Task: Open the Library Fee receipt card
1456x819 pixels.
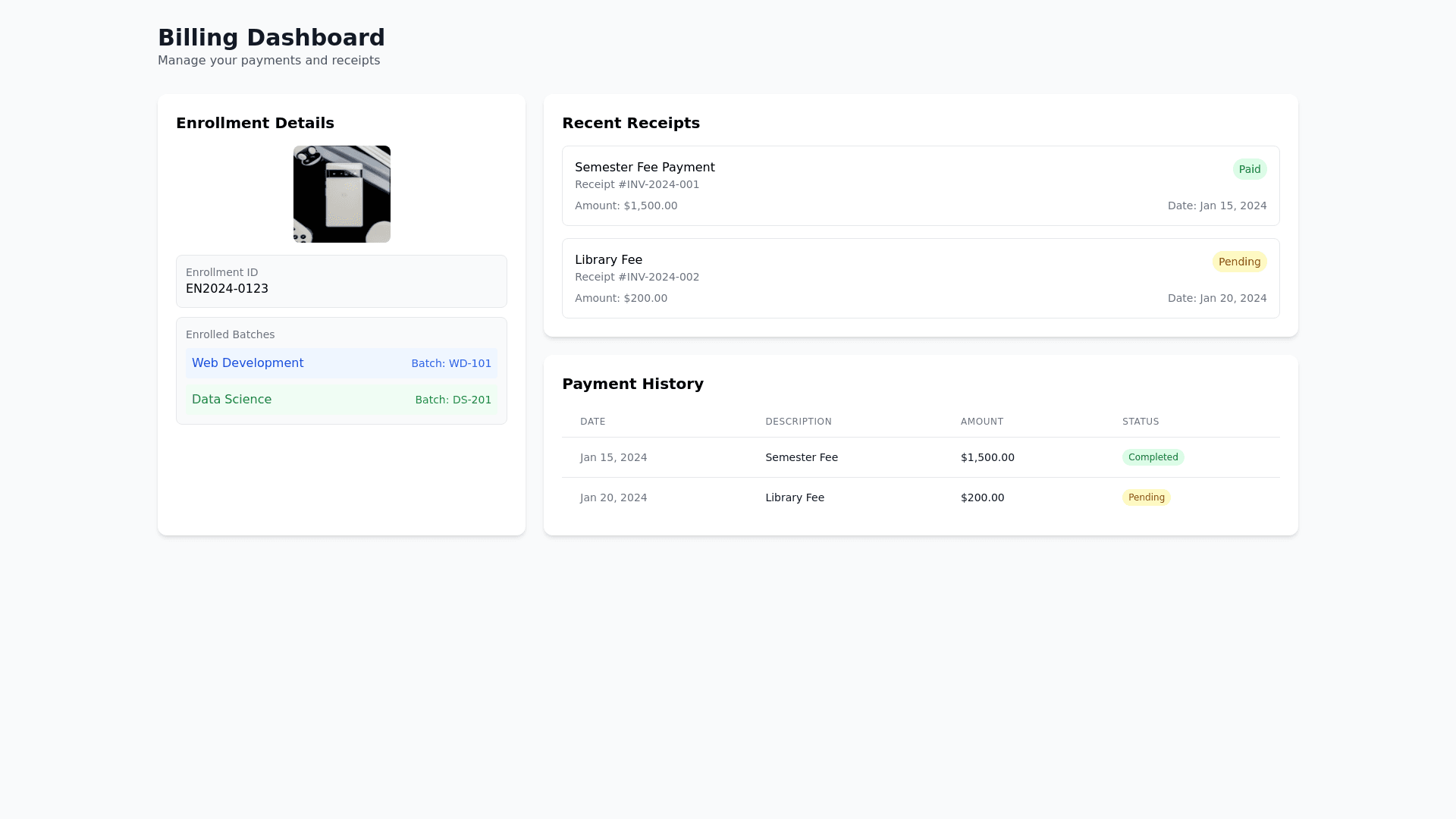Action: tap(920, 278)
